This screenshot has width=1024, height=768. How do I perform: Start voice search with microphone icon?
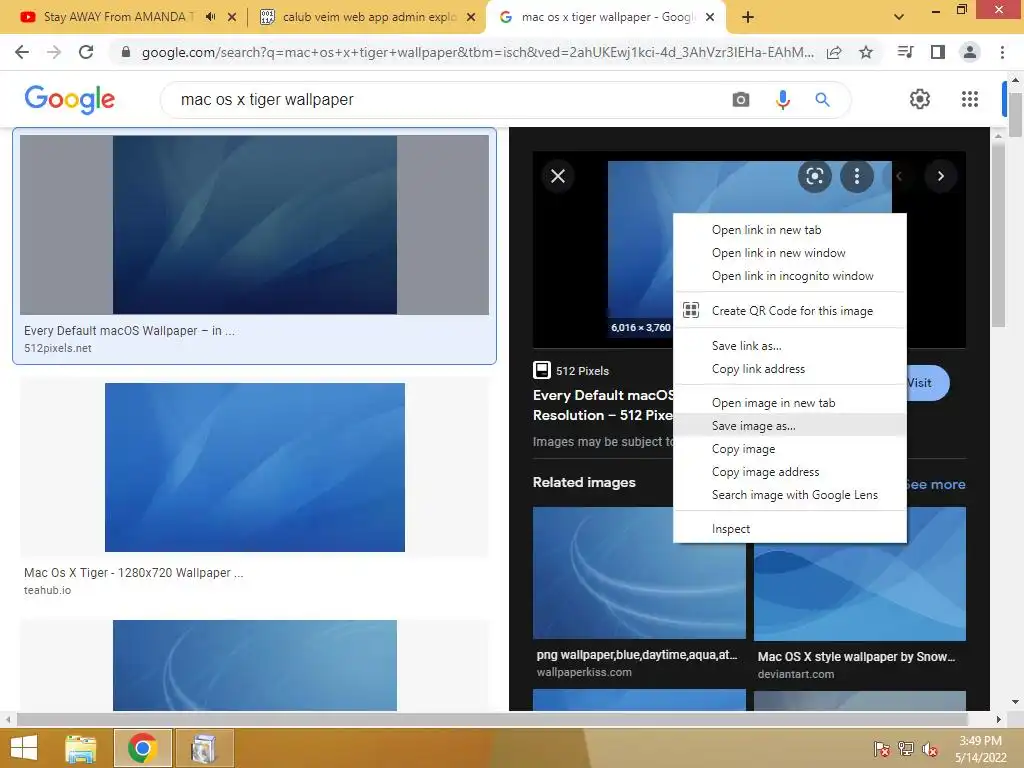click(x=782, y=99)
